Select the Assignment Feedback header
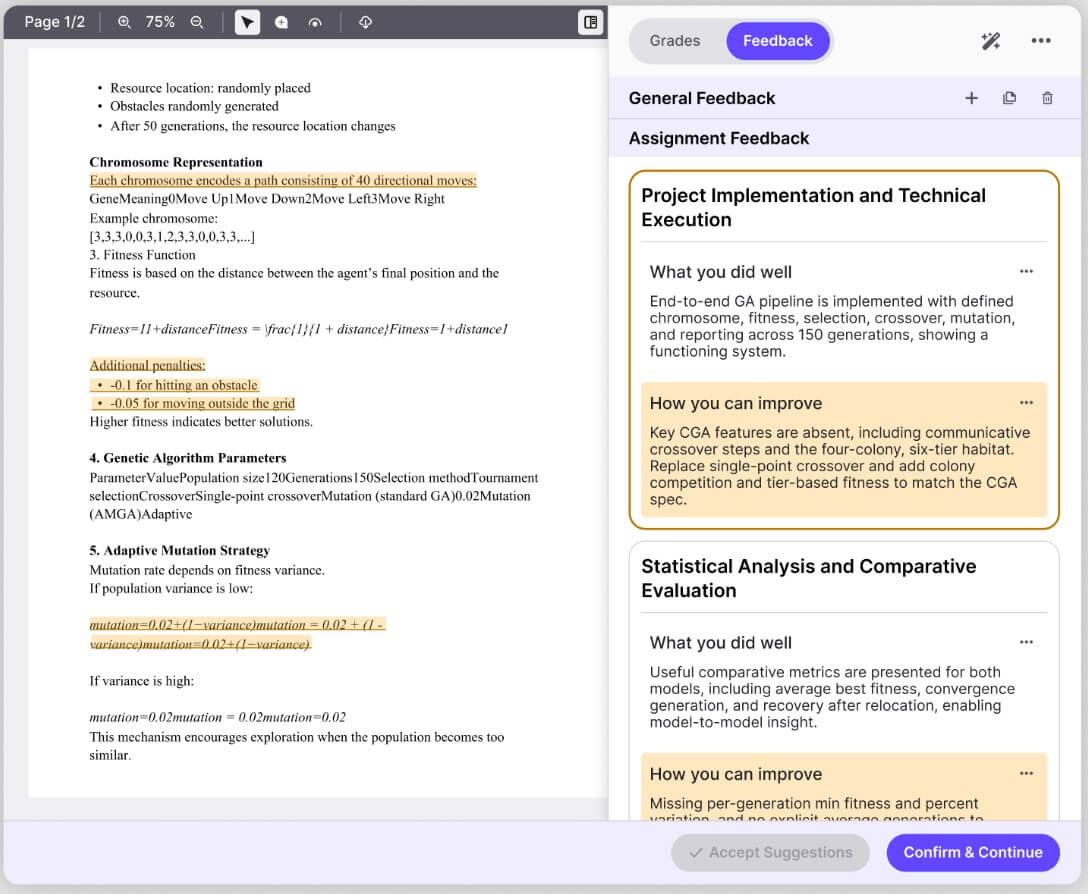 (719, 138)
